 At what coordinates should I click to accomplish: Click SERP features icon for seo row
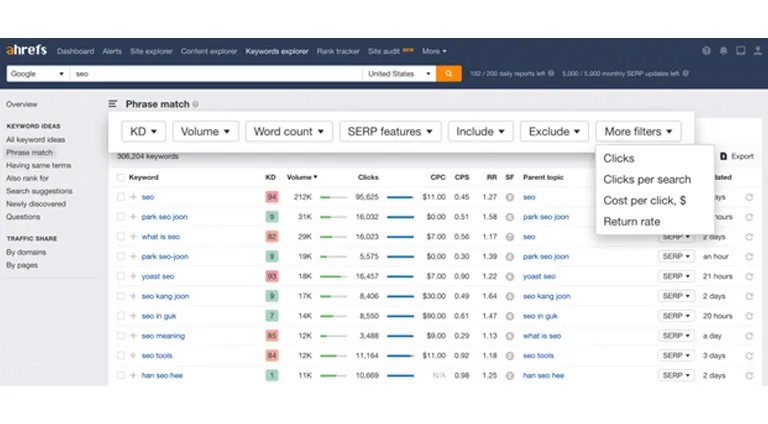coord(510,197)
